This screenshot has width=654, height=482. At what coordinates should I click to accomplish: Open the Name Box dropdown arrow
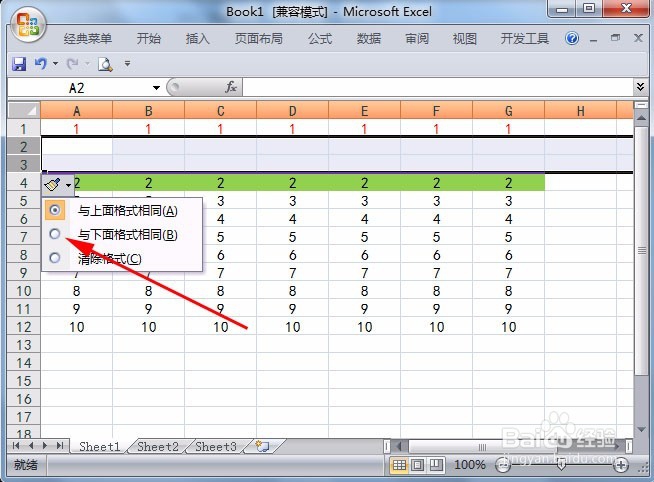click(x=156, y=88)
